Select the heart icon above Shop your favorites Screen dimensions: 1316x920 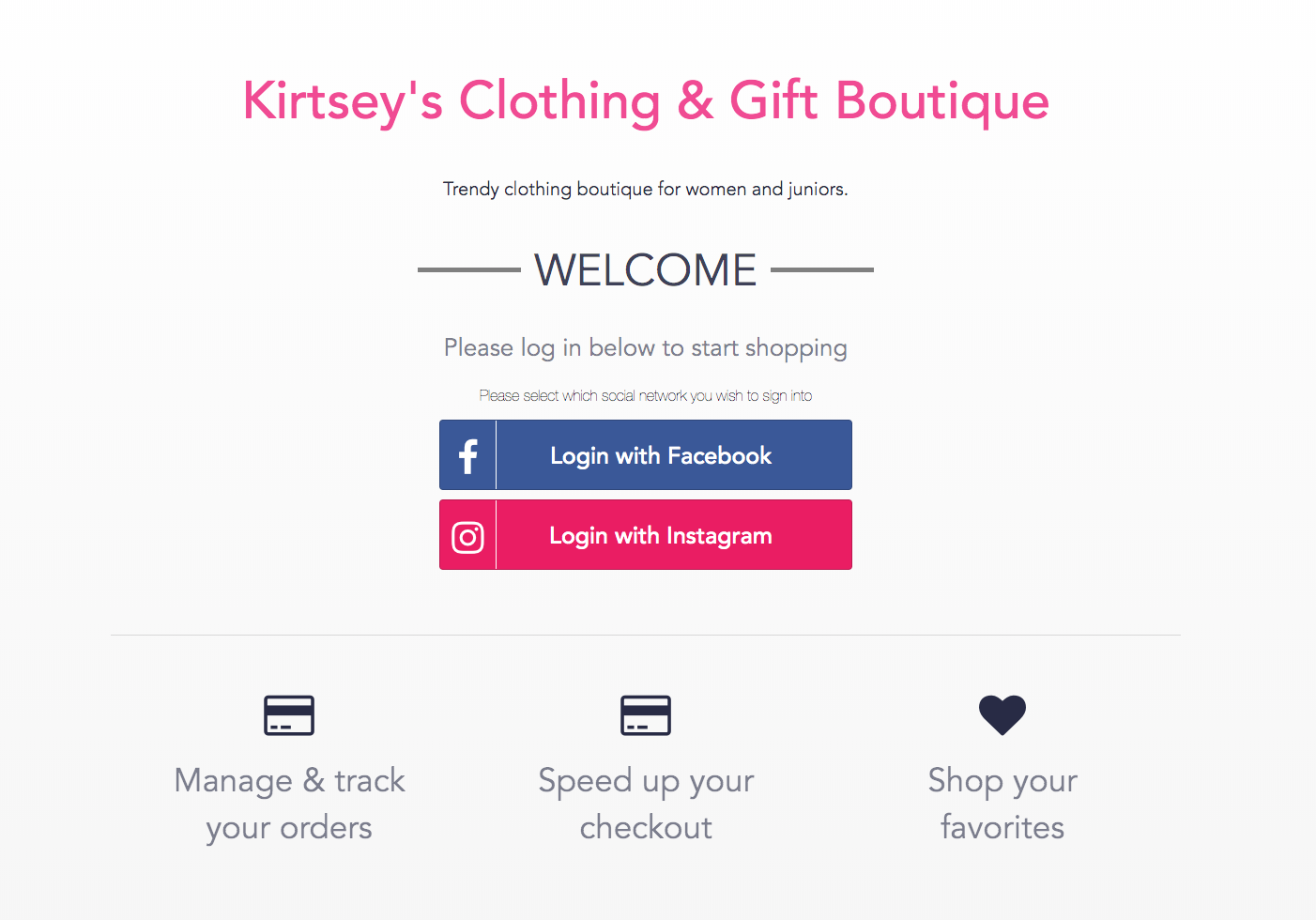(1002, 714)
